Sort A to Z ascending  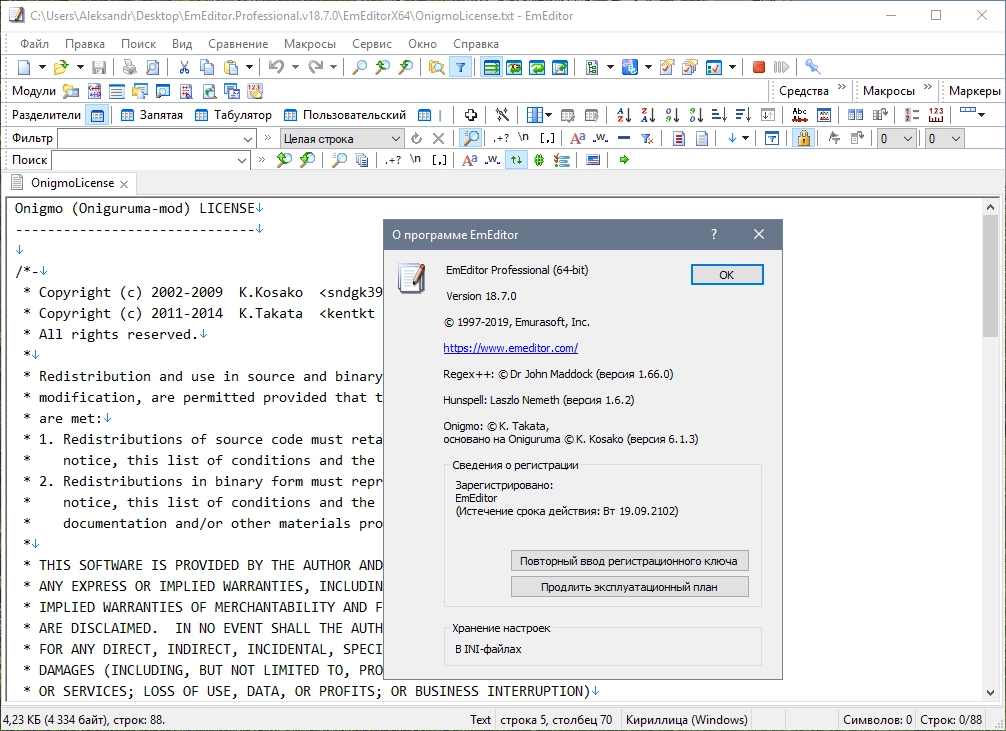(x=624, y=115)
